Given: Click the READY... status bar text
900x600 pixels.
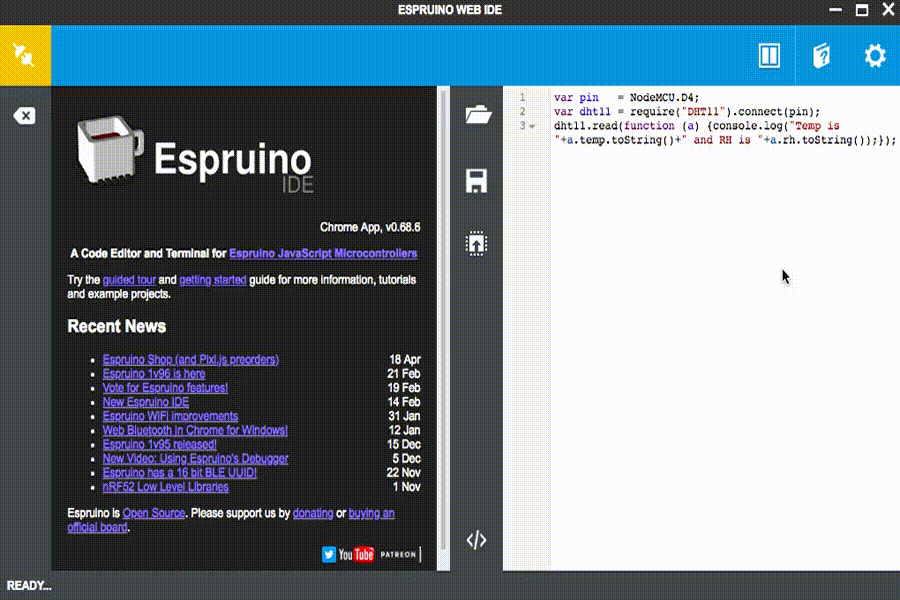Looking at the screenshot, I should pos(29,586).
